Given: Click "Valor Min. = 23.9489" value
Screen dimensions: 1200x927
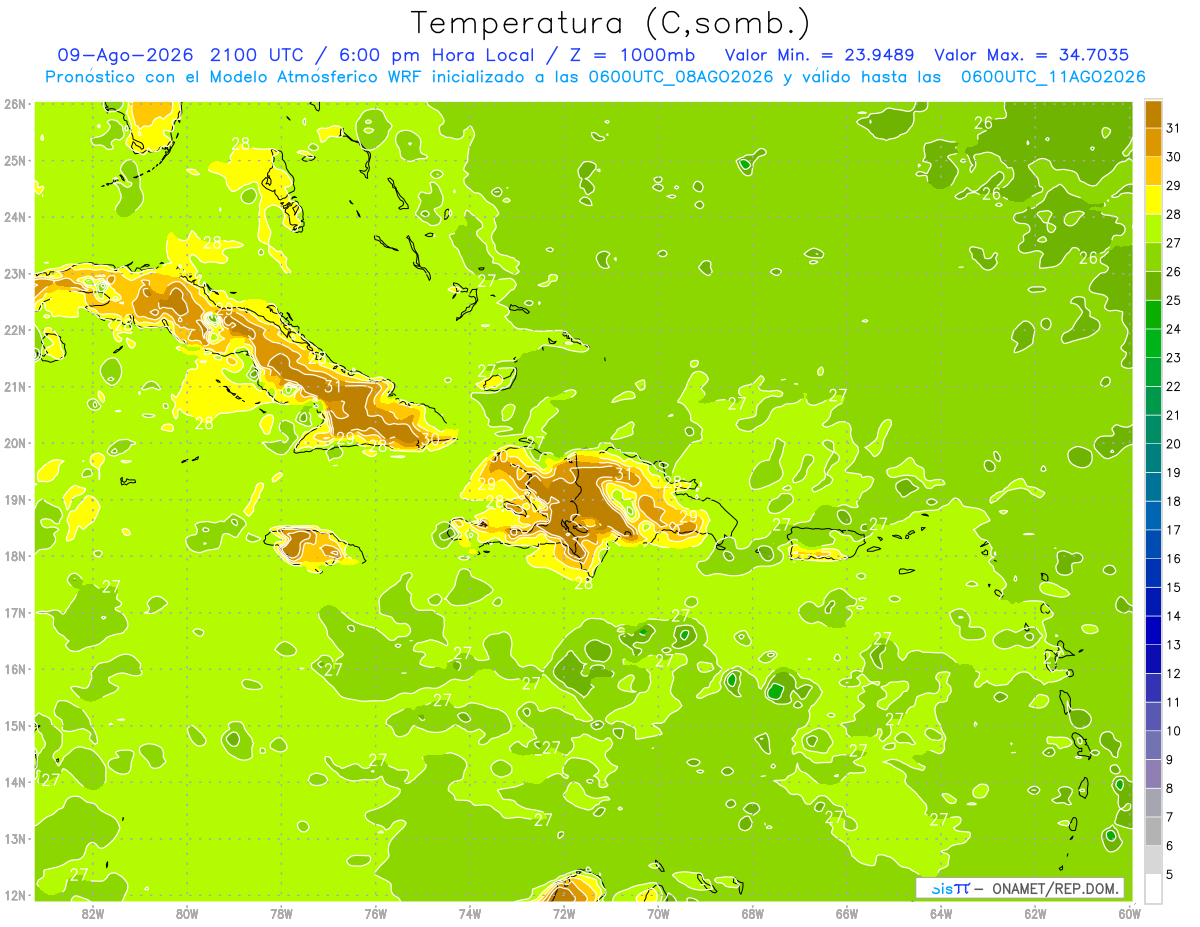Looking at the screenshot, I should pyautogui.click(x=820, y=55).
